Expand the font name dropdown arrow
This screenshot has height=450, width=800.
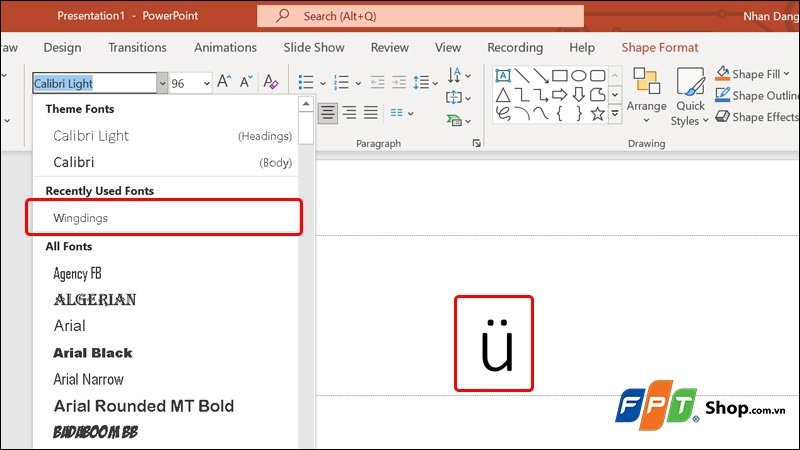(162, 83)
